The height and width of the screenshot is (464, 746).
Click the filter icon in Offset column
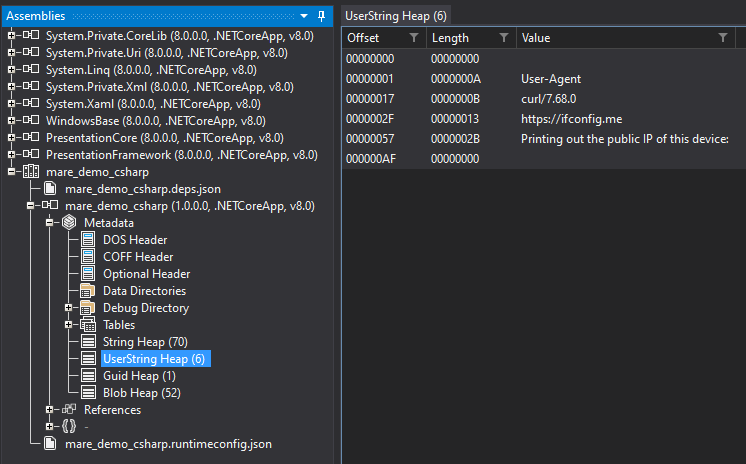coord(414,38)
